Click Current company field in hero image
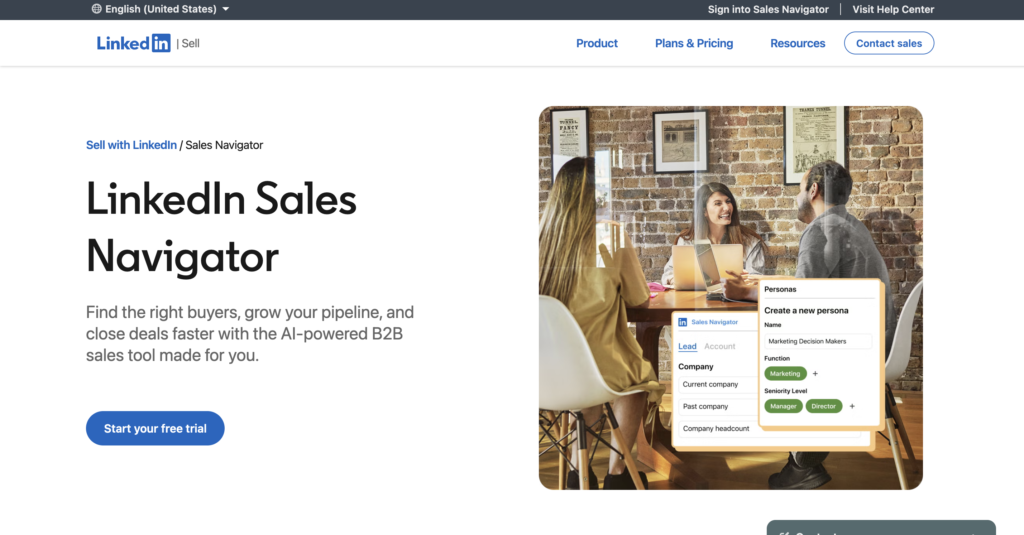1024x535 pixels. coord(717,384)
